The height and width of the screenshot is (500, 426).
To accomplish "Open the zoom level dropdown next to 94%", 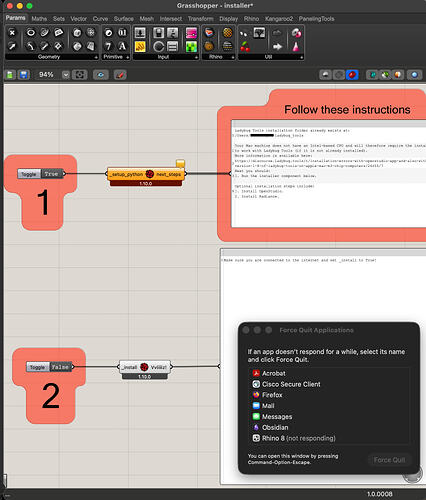I will coord(66,75).
